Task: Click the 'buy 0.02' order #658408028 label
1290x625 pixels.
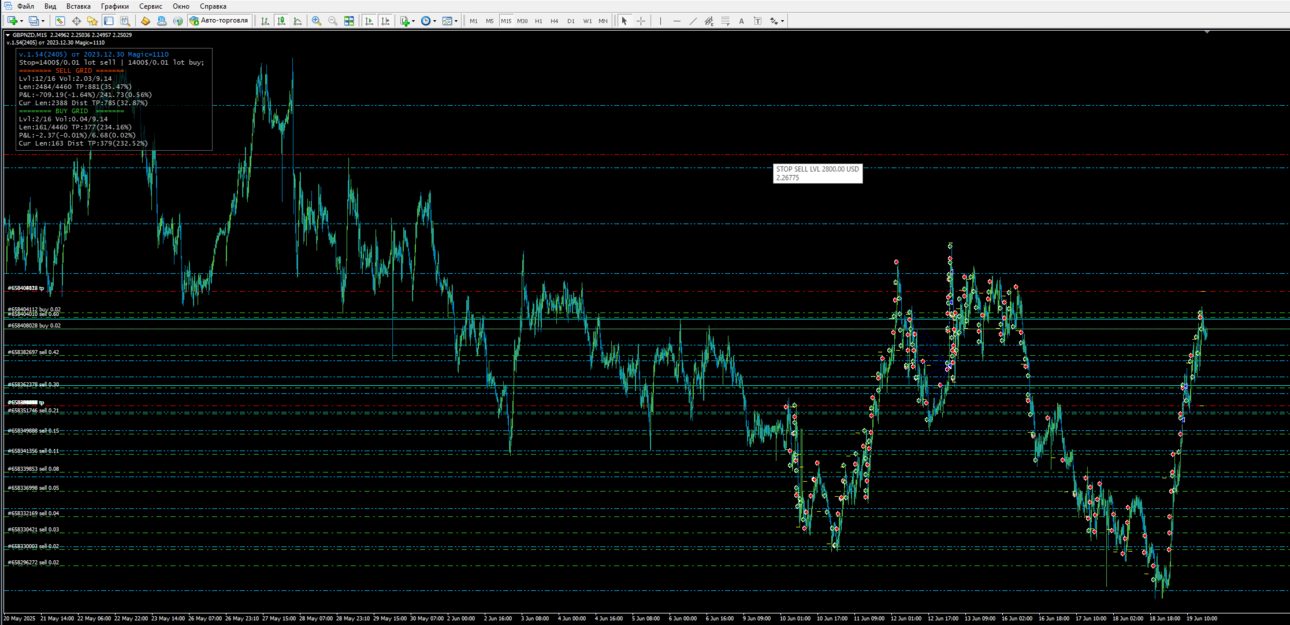Action: click(34, 325)
